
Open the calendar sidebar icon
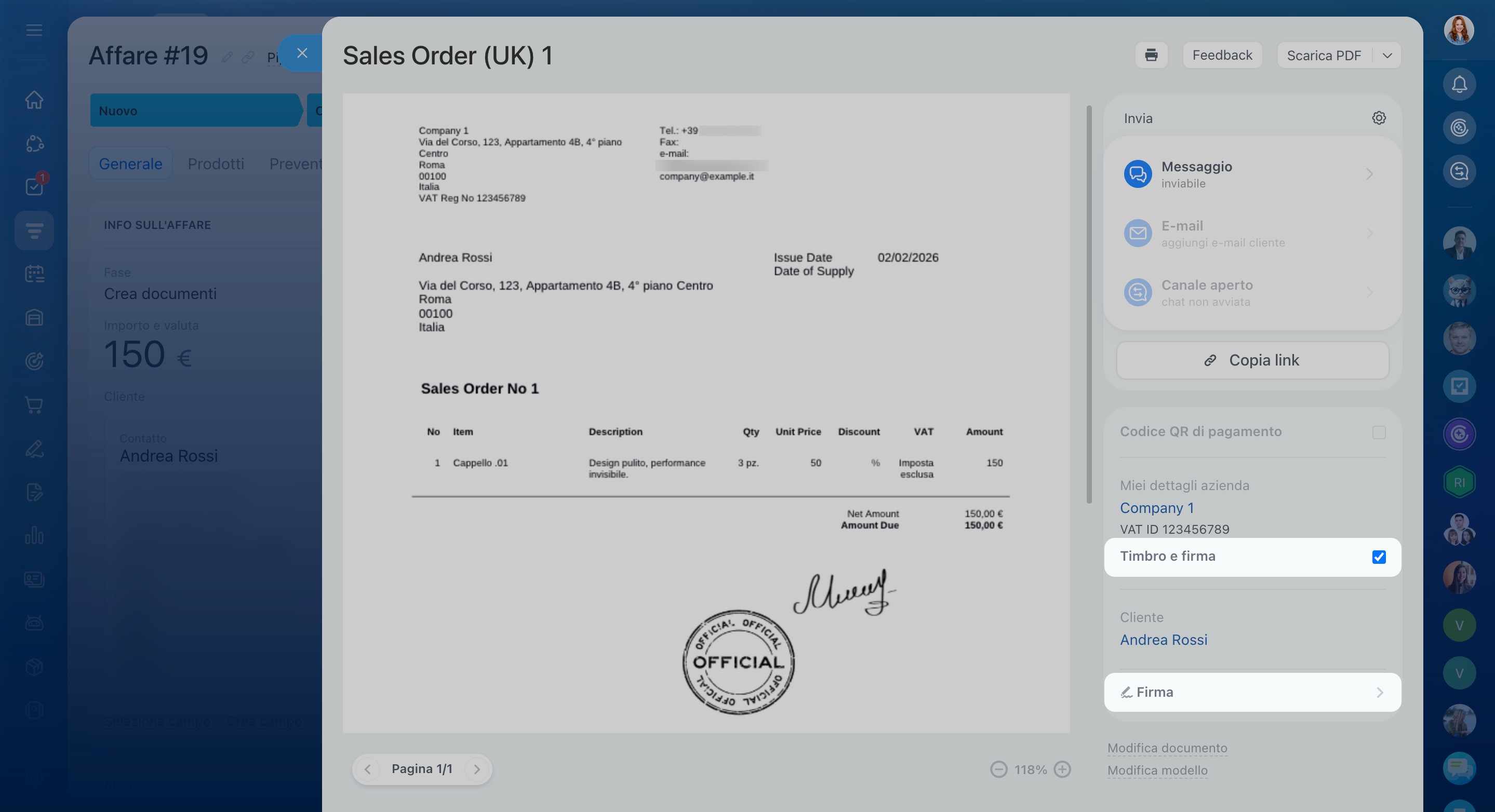[34, 274]
